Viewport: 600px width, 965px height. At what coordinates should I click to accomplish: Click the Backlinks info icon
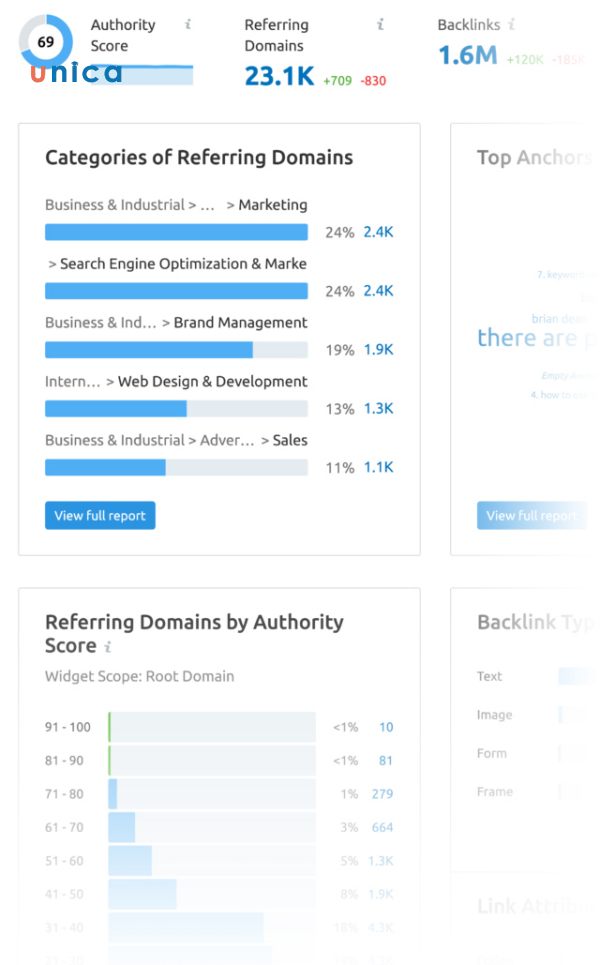point(511,25)
